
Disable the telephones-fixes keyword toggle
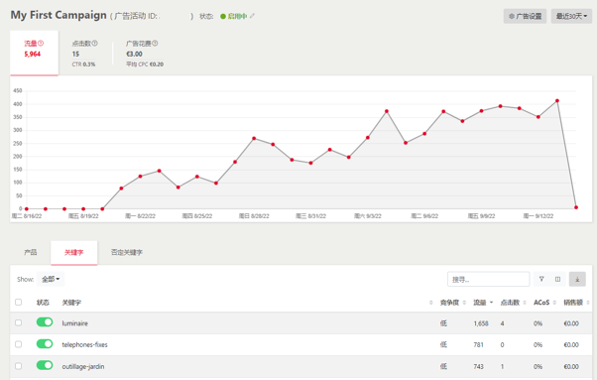click(x=45, y=344)
